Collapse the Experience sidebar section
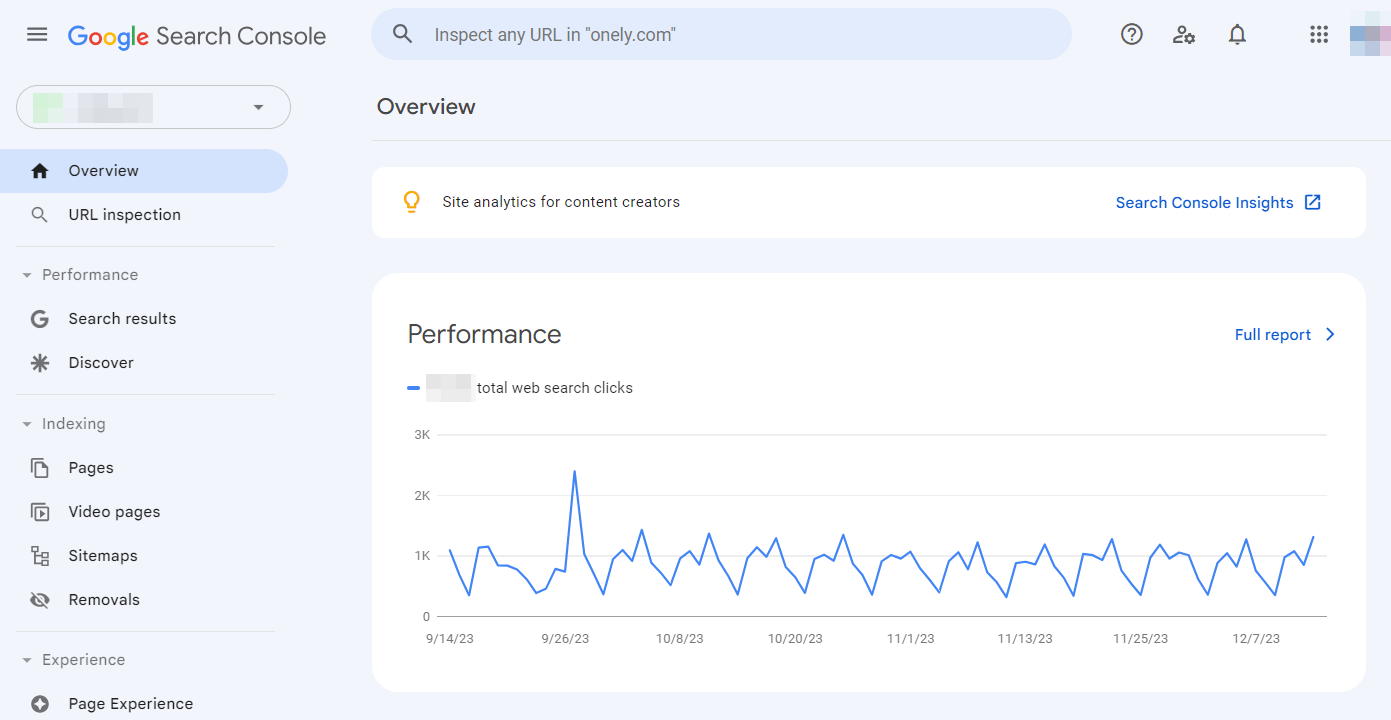This screenshot has width=1391, height=720. tap(27, 660)
